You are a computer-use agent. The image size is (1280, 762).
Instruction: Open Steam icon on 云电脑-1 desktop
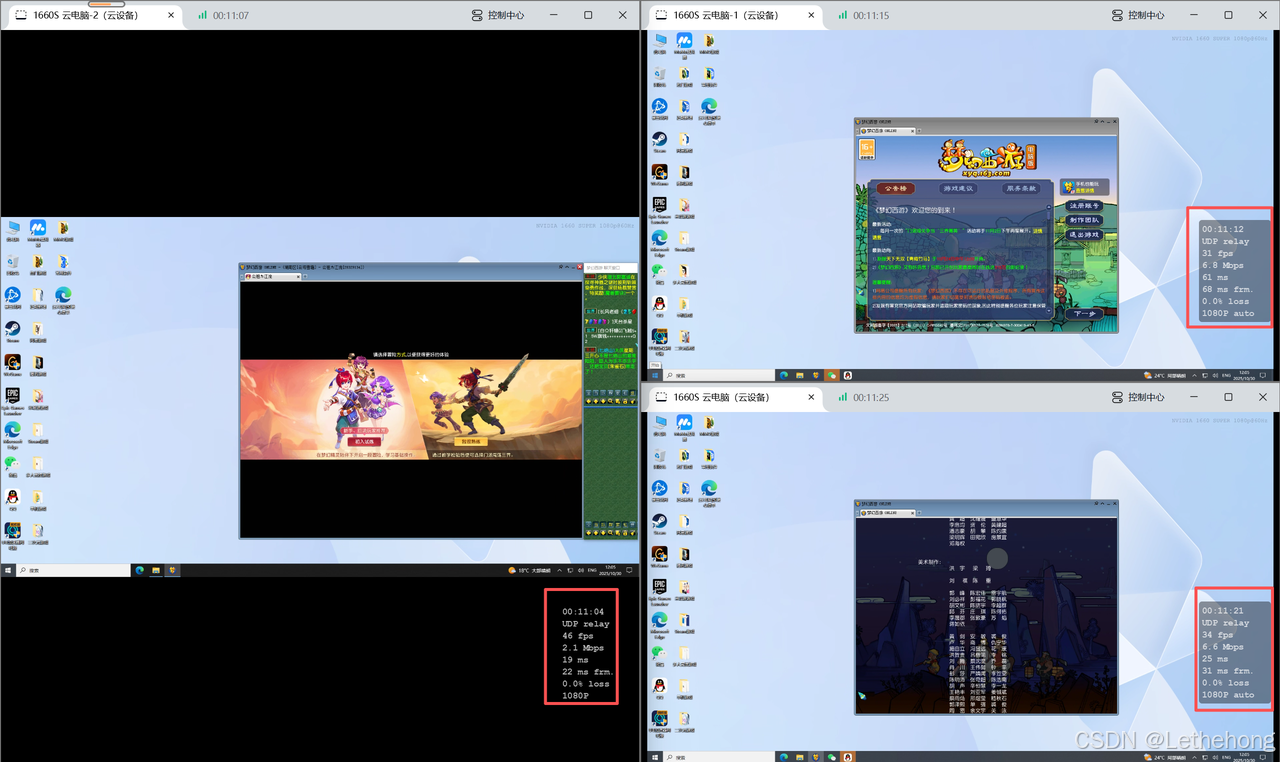(660, 141)
